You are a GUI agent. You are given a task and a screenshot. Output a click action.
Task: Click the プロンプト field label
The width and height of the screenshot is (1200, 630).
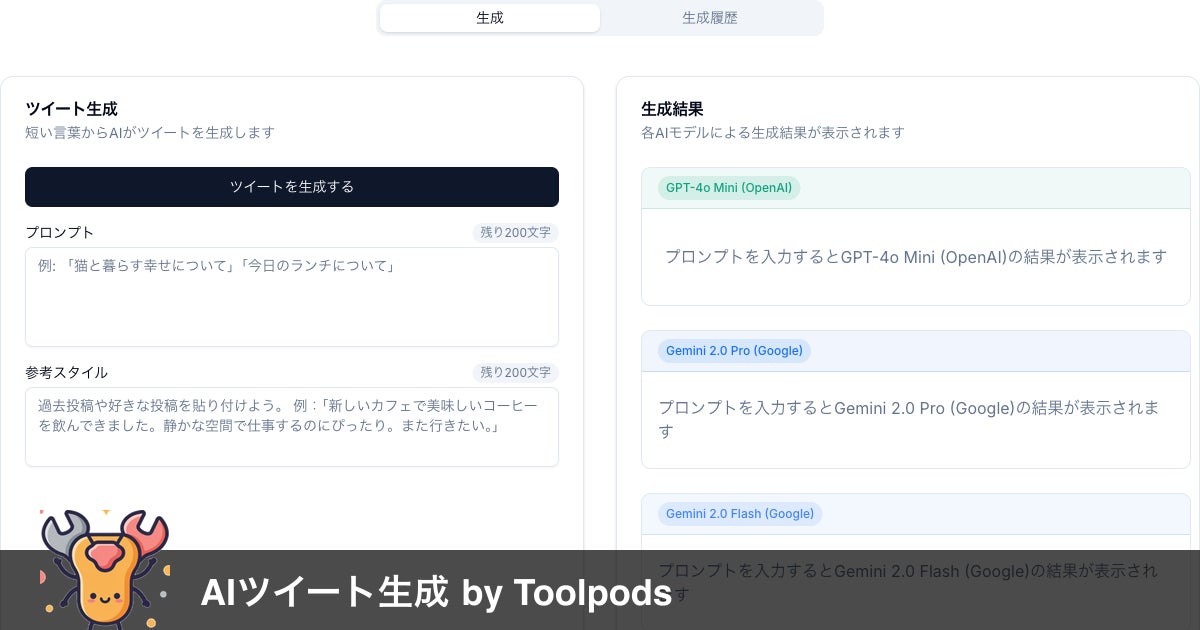click(59, 232)
